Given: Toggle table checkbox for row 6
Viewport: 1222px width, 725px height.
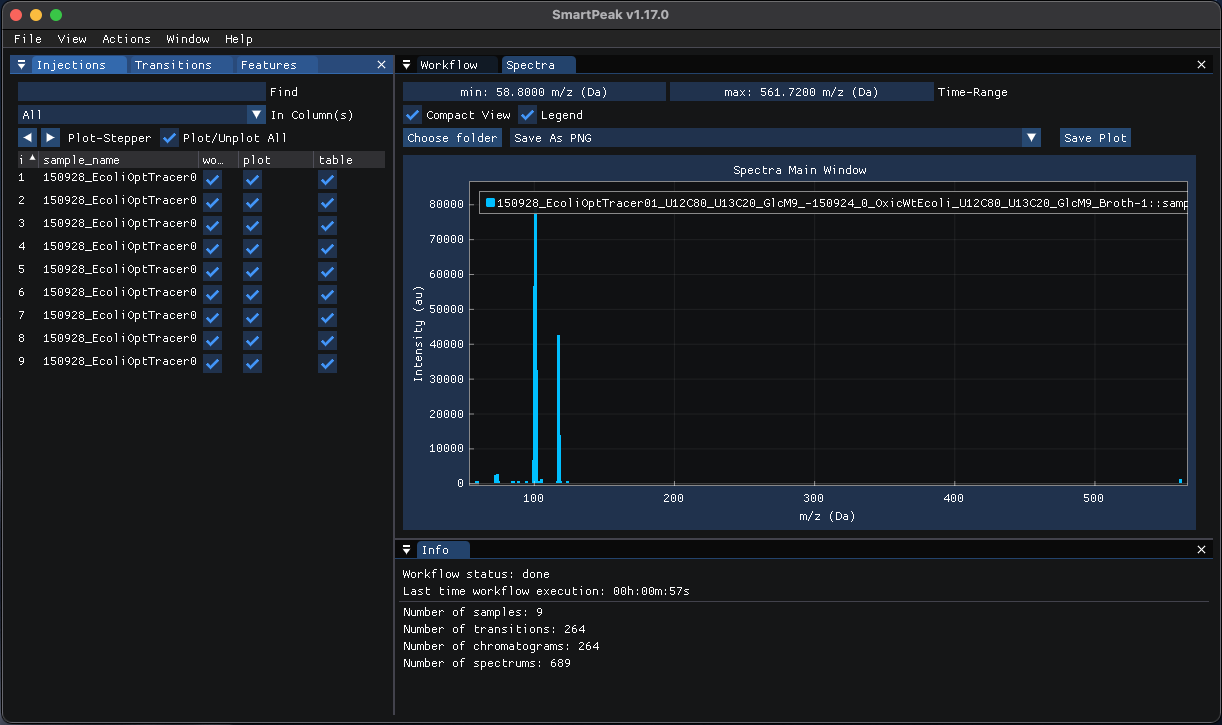Looking at the screenshot, I should click(x=328, y=294).
